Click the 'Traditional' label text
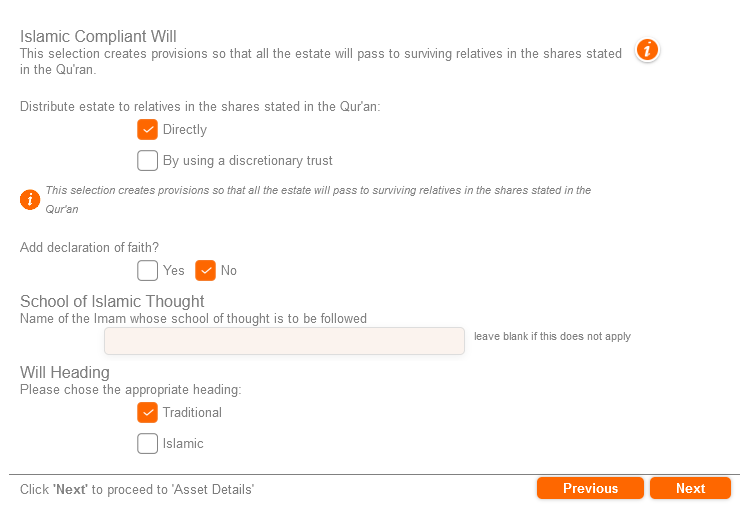The width and height of the screenshot is (749, 517). pos(192,412)
